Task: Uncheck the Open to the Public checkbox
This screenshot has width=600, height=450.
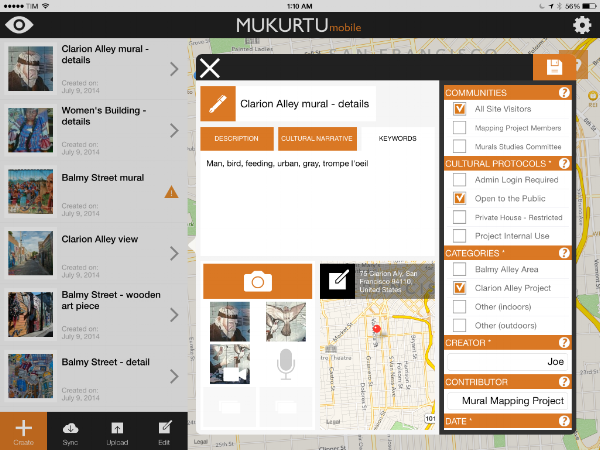Action: tap(459, 198)
